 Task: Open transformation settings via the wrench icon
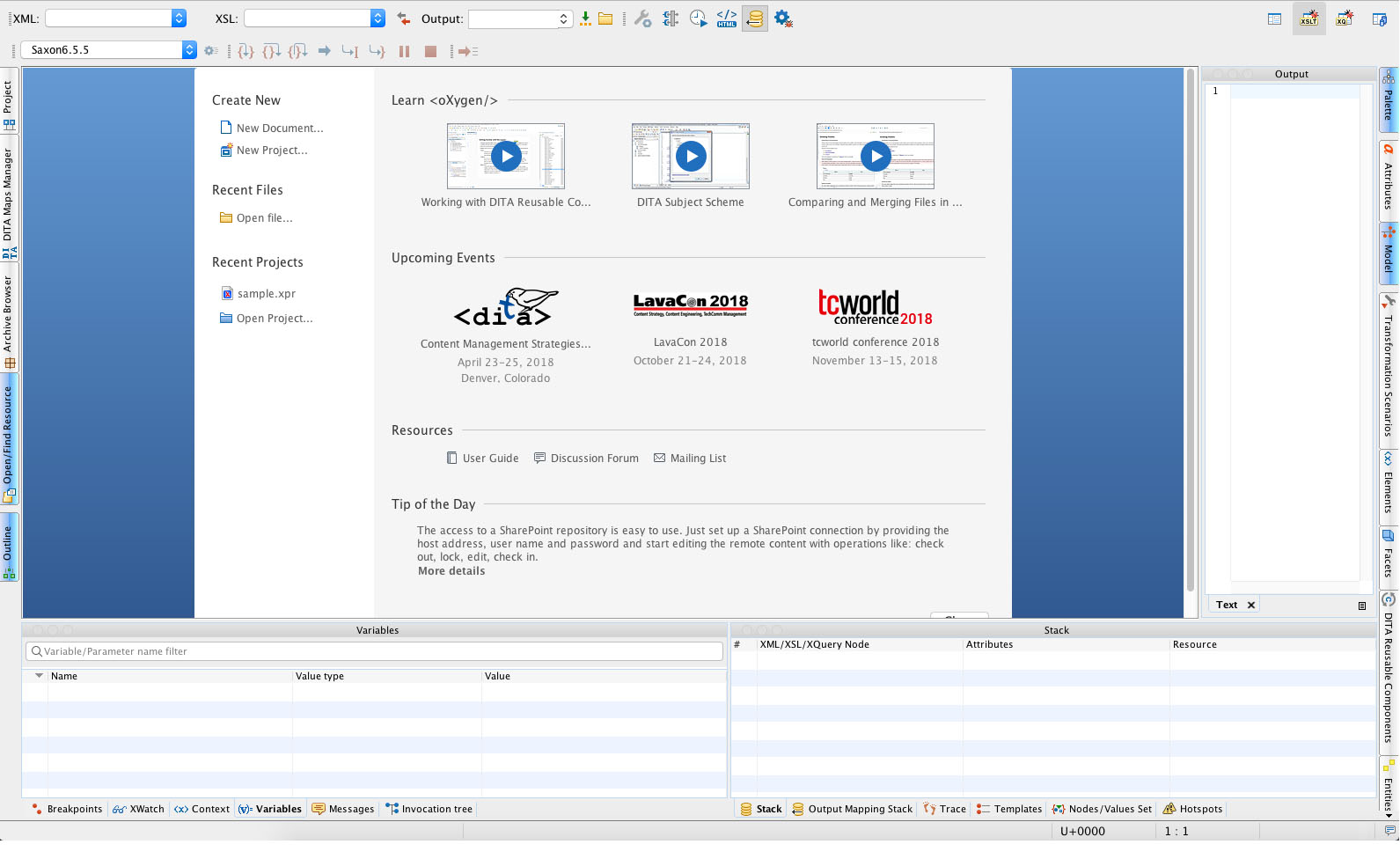click(x=643, y=18)
